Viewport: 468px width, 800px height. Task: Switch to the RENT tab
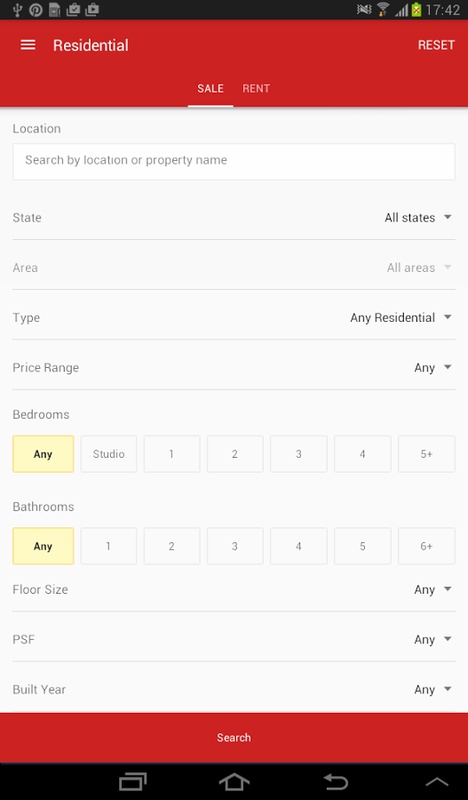[256, 88]
